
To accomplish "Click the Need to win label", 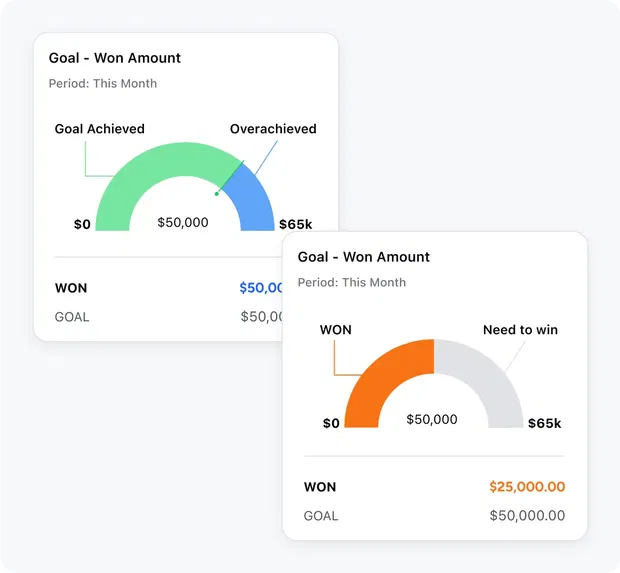I will click(520, 330).
